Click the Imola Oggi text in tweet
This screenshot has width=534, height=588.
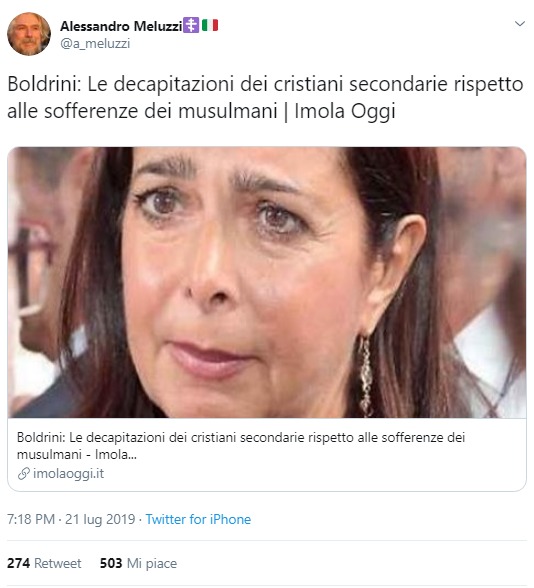click(345, 111)
